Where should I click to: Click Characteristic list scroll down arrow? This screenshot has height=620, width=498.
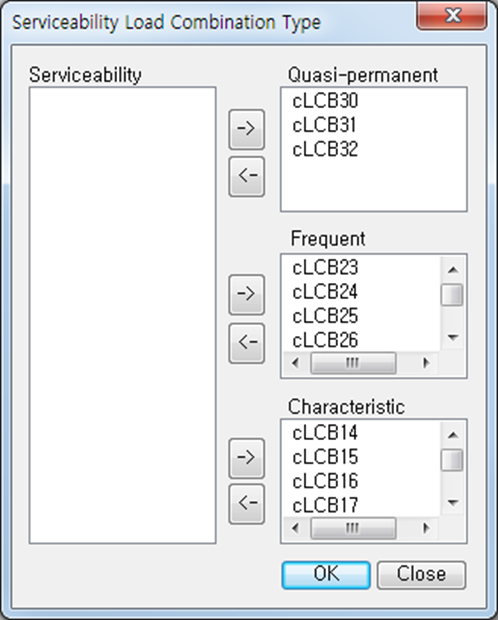[453, 503]
